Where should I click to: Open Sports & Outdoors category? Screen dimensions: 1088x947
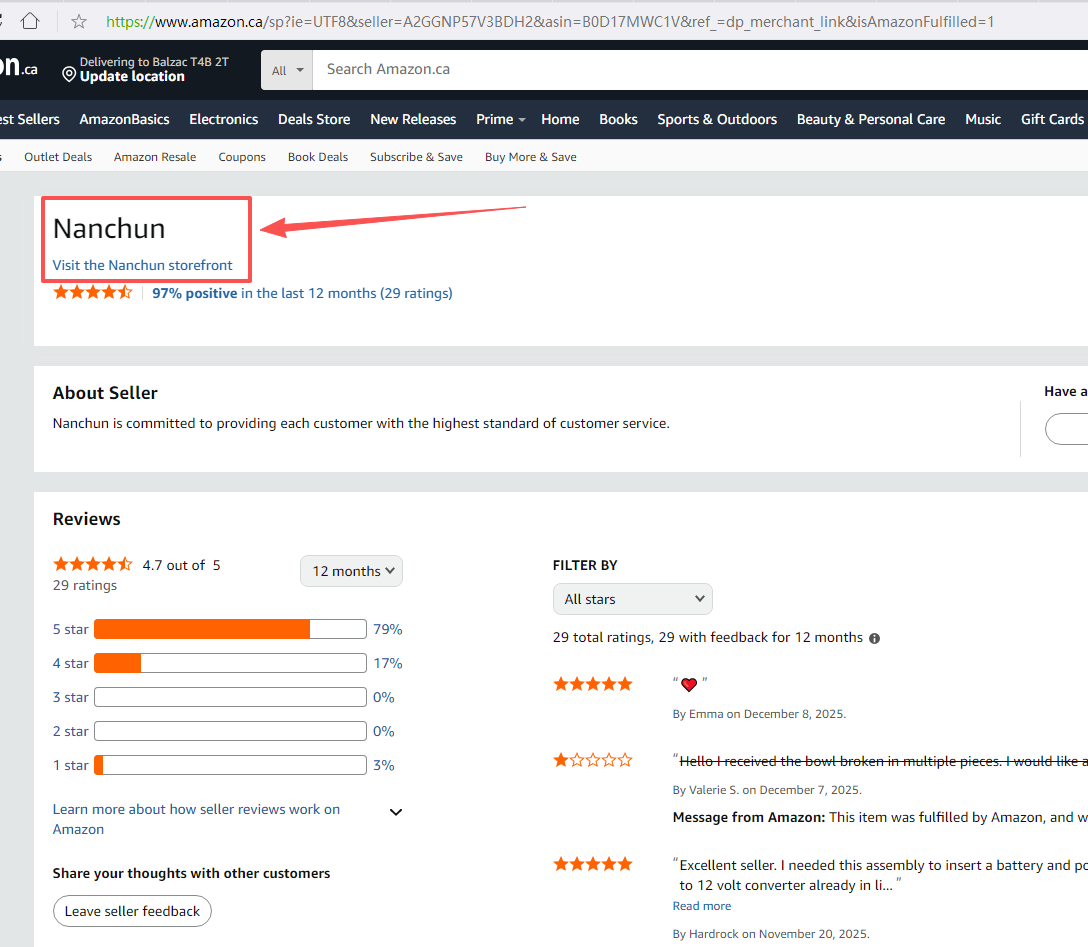717,119
